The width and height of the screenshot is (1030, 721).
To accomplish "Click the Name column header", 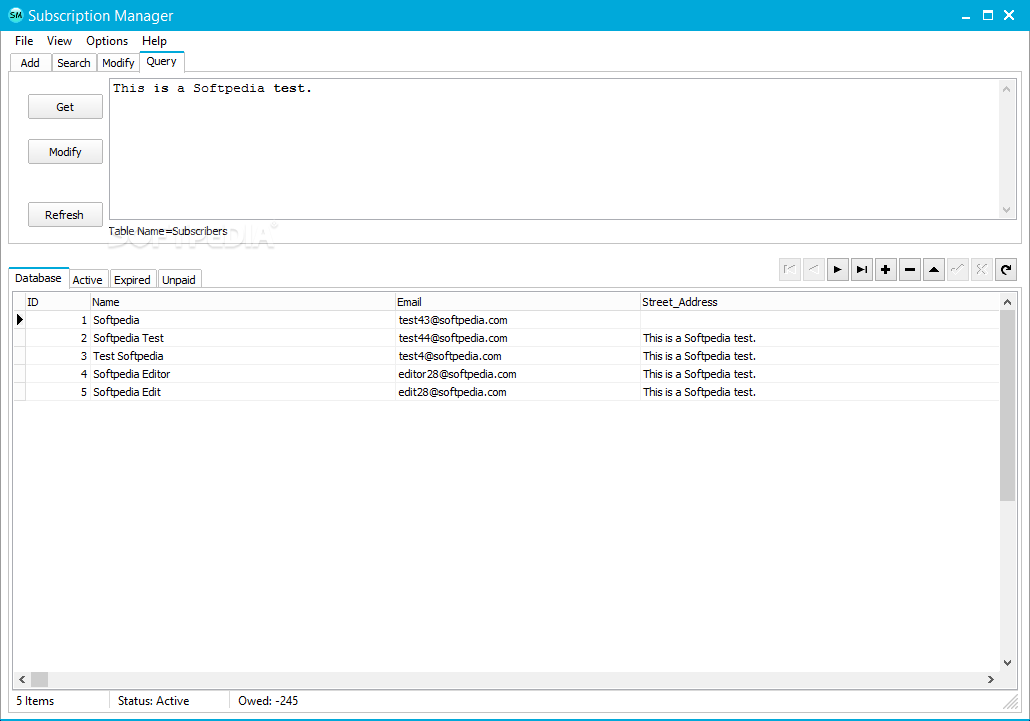I will coord(242,302).
